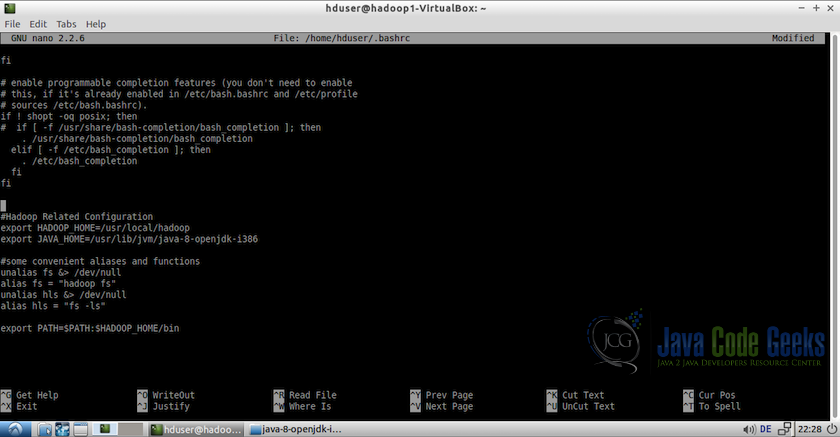Maximize the terminal window with plus button
This screenshot has height=437, width=840.
pyautogui.click(x=816, y=8)
